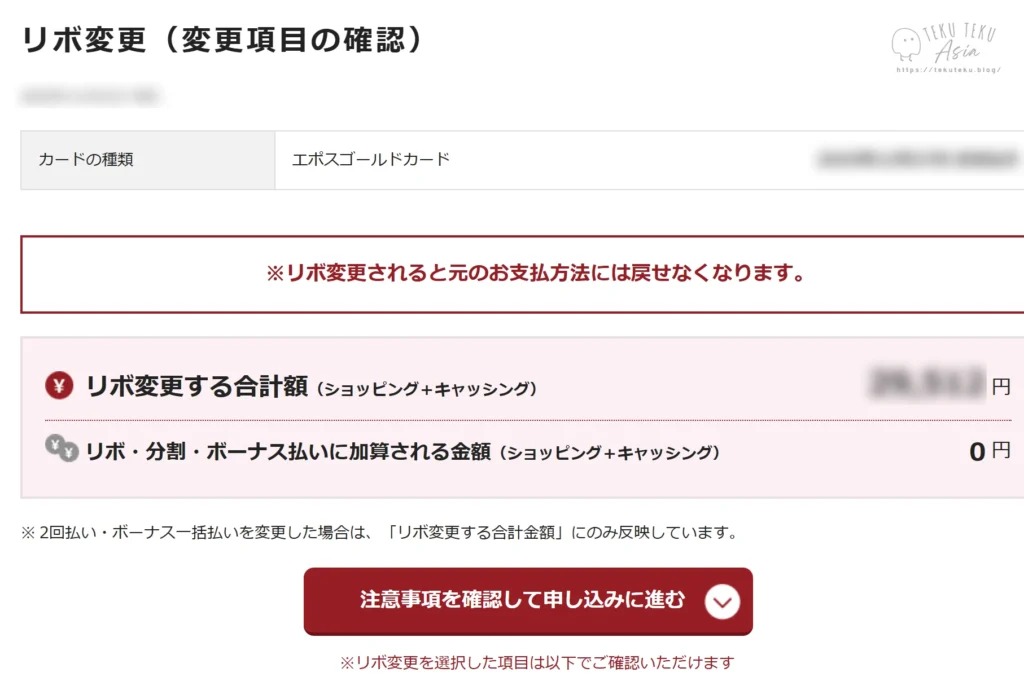Click the リボ変更する合計額 label
This screenshot has height=690, width=1024.
196,386
